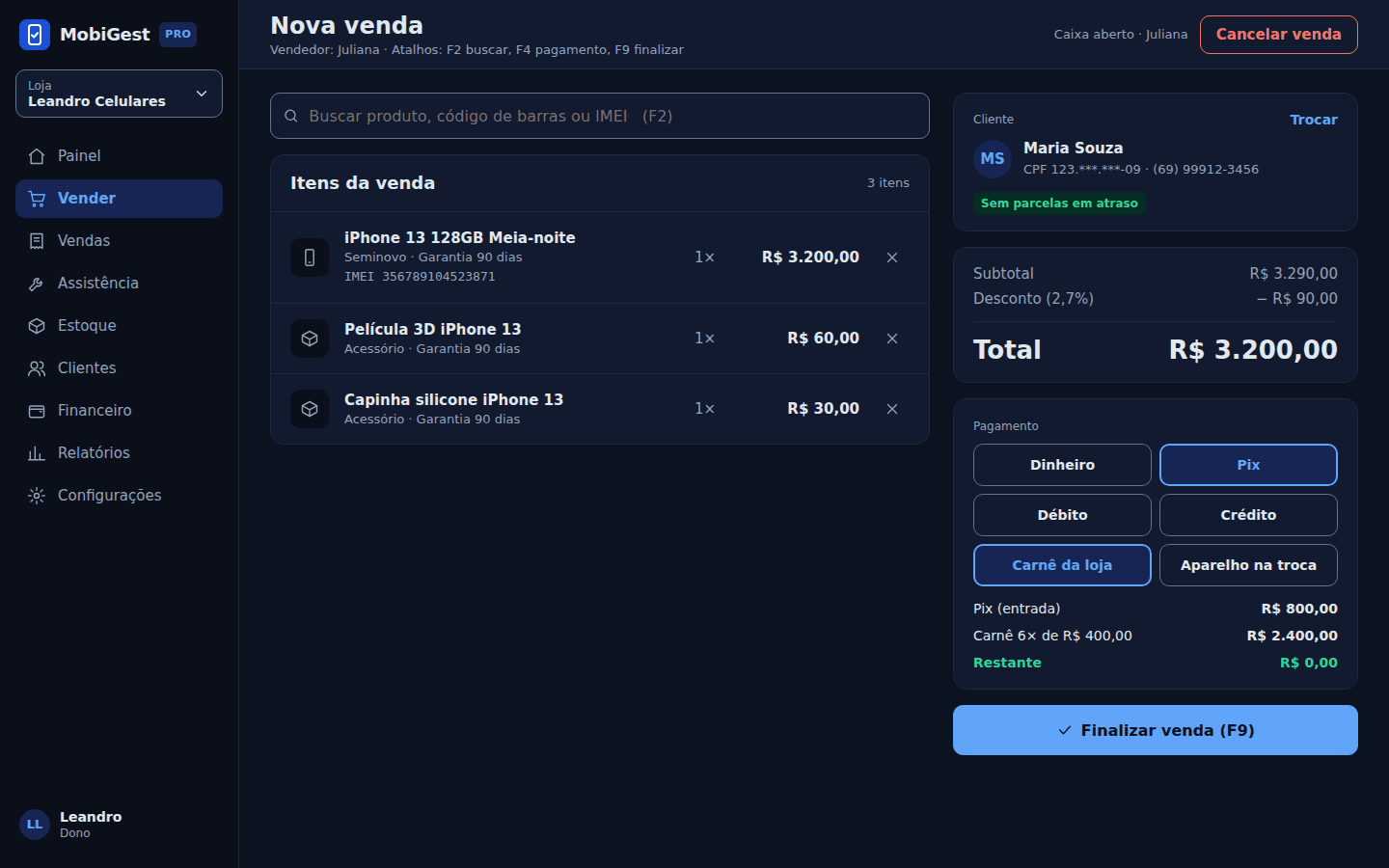1389x868 pixels.
Task: Click the phone icon of iPhone 13 item
Action: [310, 258]
